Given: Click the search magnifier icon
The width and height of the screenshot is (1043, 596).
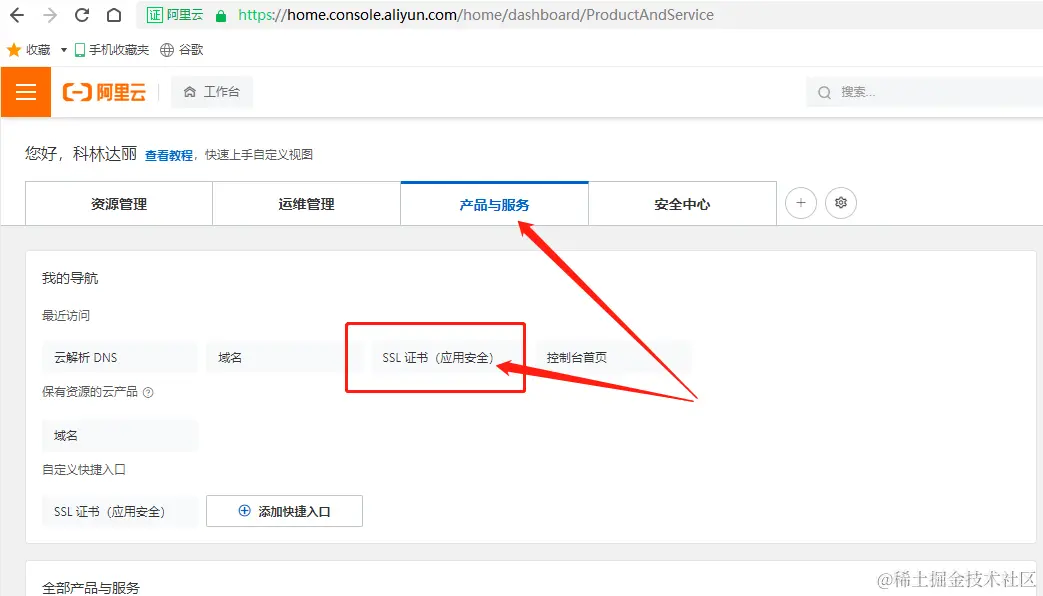Looking at the screenshot, I should (x=824, y=92).
